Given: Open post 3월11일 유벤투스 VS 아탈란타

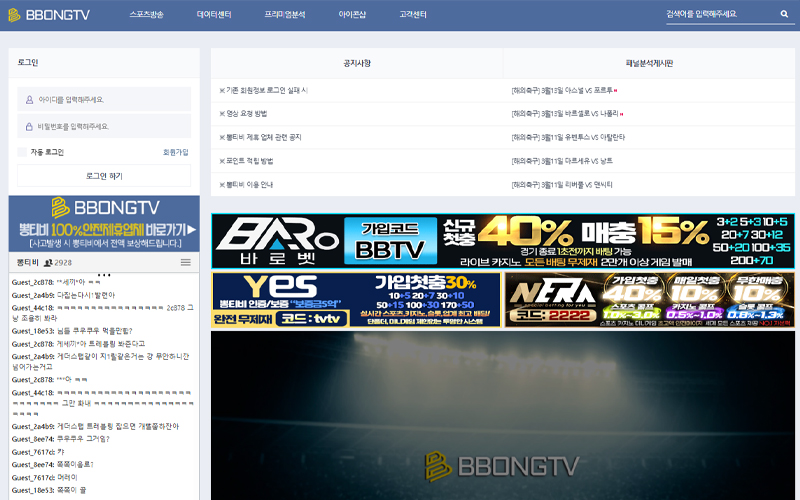Looking at the screenshot, I should pyautogui.click(x=568, y=137).
